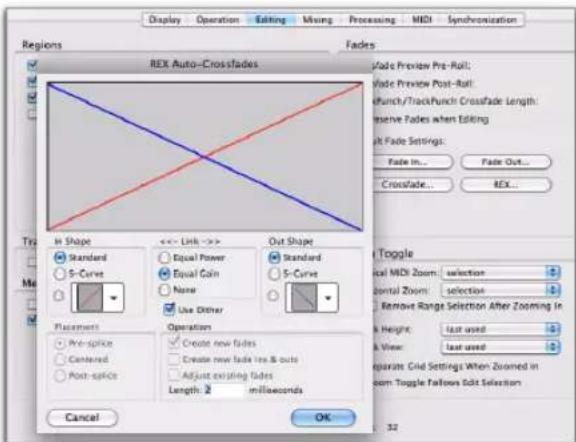576x442 pixels.
Task: Select Post-splice placement option
Action: point(60,376)
